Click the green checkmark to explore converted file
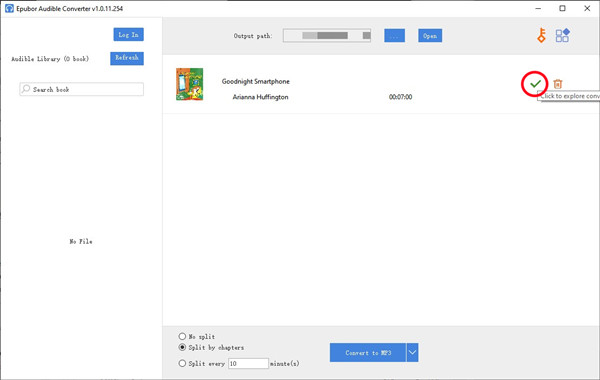Image resolution: width=600 pixels, height=380 pixels. click(x=535, y=83)
